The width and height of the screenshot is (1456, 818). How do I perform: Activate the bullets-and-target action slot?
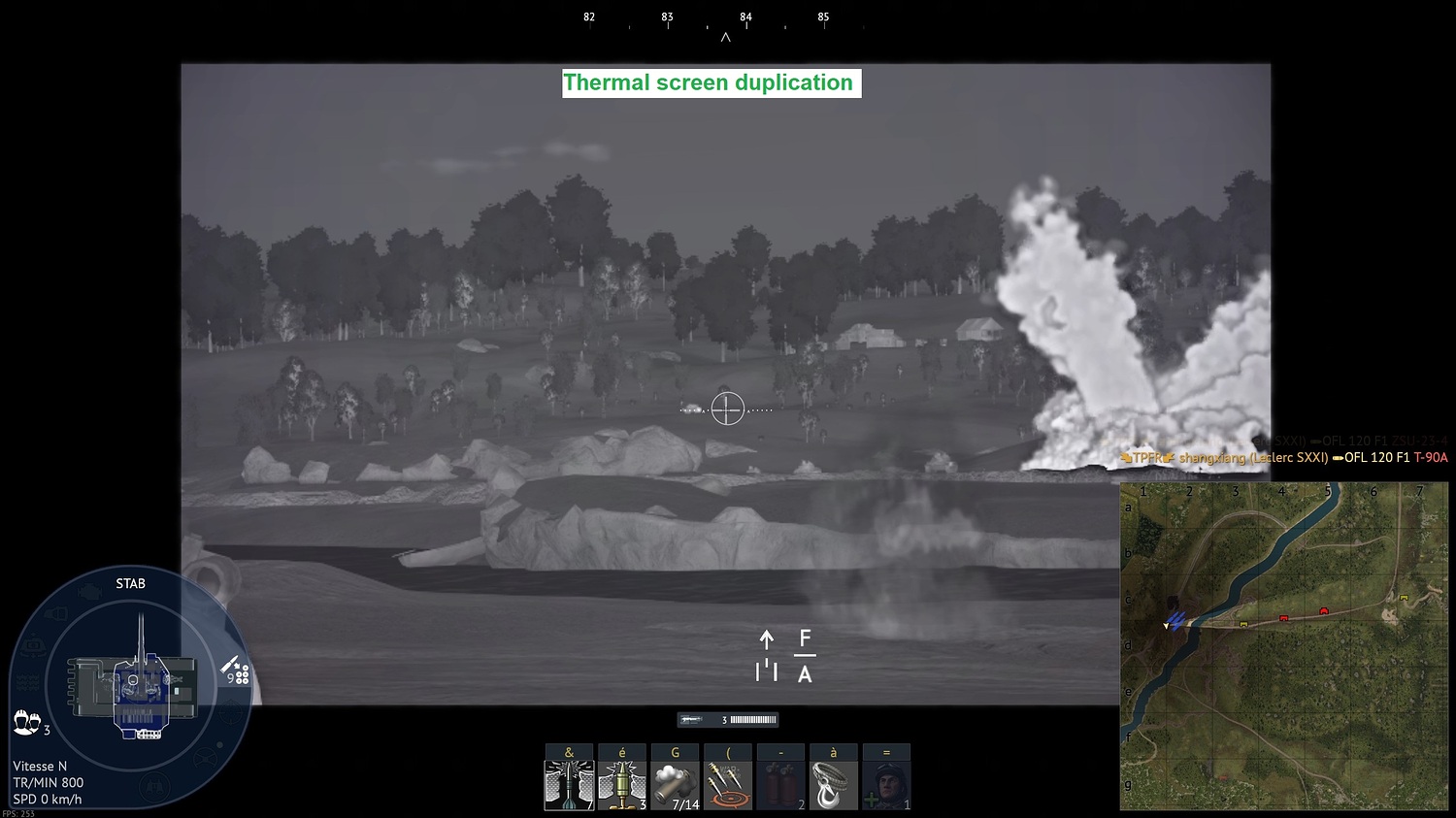tap(728, 785)
